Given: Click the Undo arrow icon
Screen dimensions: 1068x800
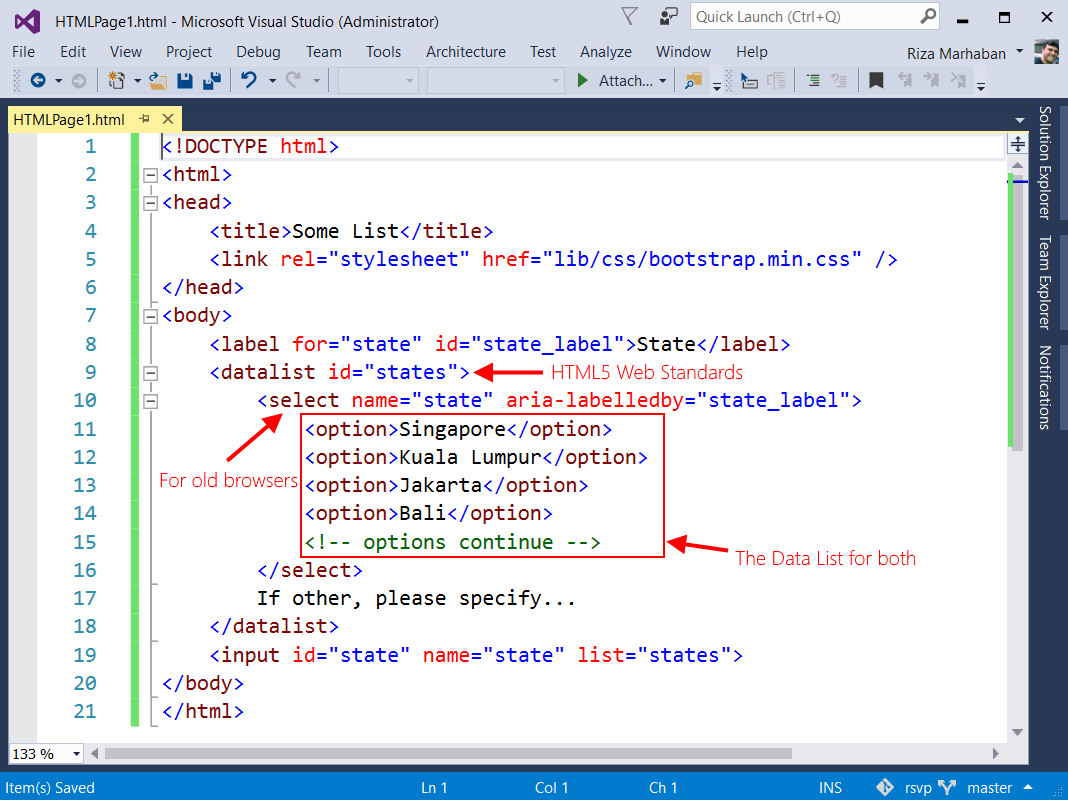Looking at the screenshot, I should click(249, 81).
